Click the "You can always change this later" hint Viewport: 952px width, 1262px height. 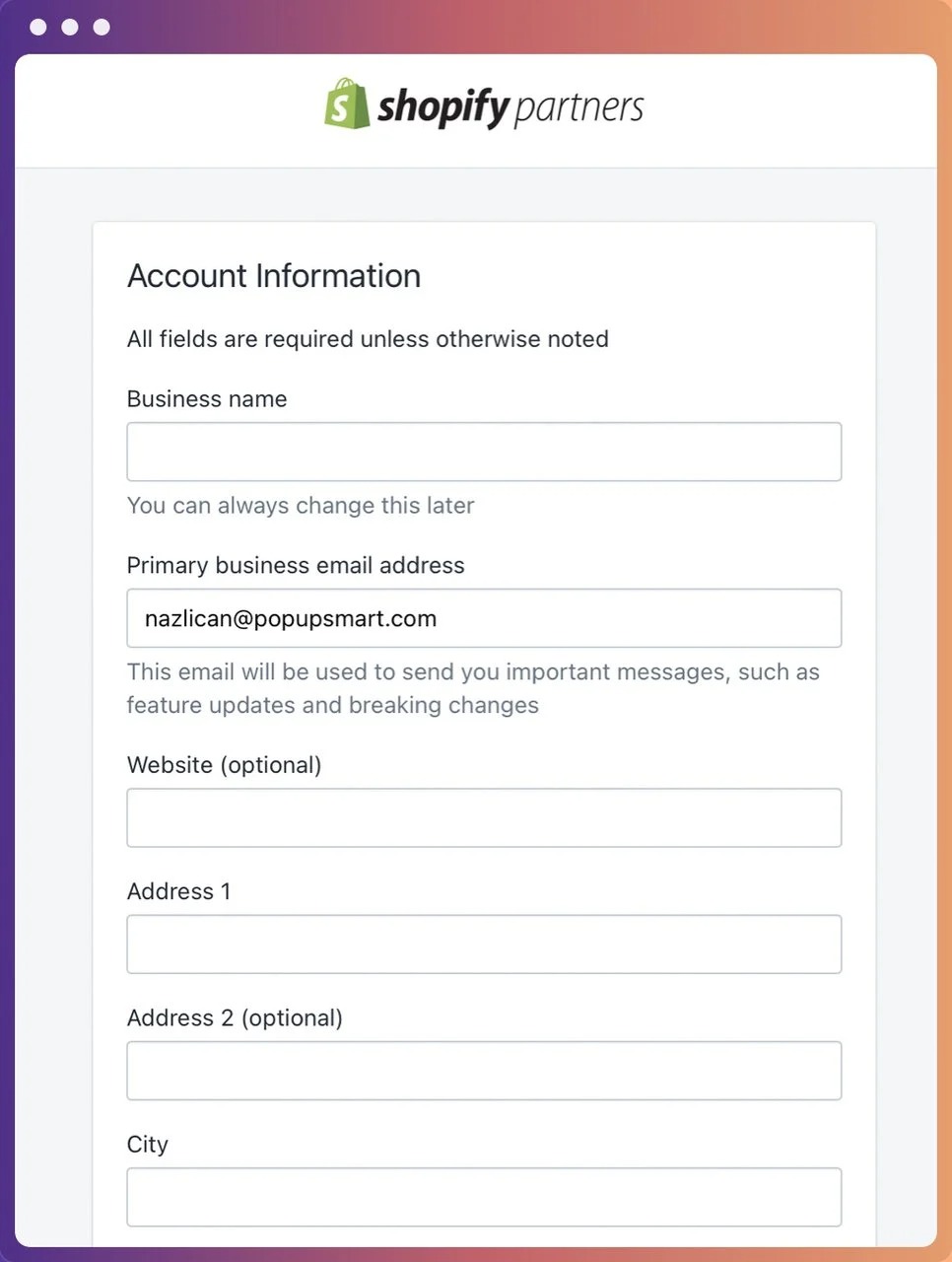click(x=301, y=506)
